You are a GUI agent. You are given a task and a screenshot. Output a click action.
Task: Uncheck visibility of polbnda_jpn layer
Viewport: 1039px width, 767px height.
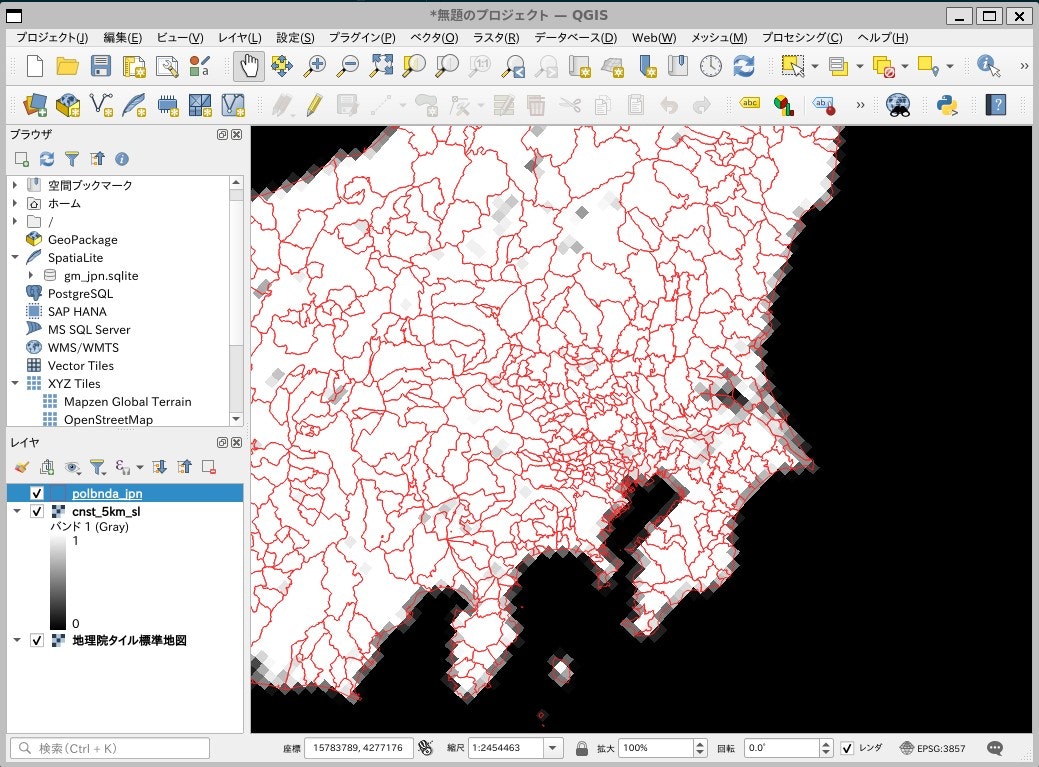click(x=39, y=493)
